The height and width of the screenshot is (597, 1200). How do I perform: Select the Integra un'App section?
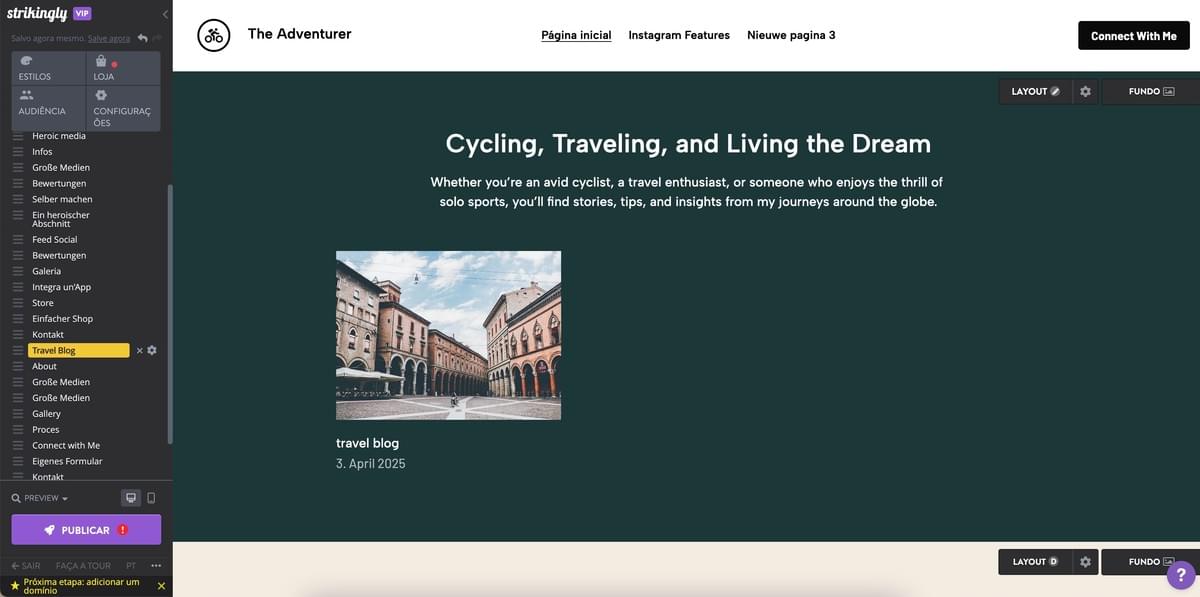click(x=61, y=287)
